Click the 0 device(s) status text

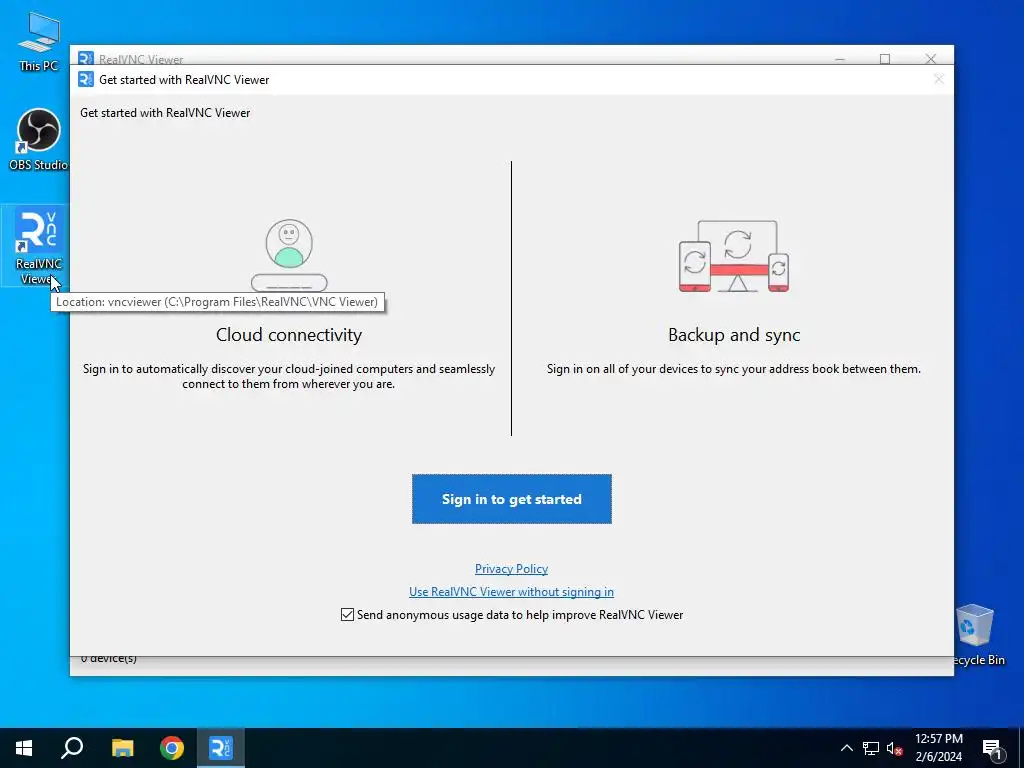[108, 659]
